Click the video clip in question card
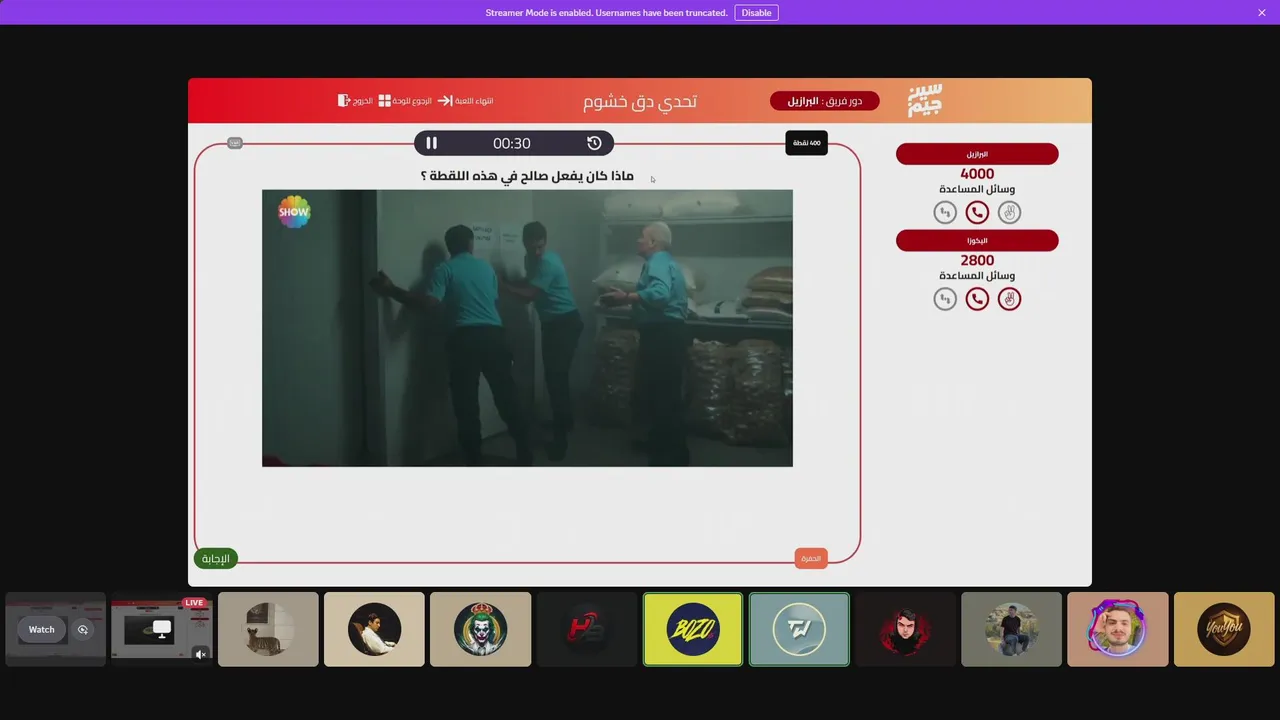This screenshot has width=1280, height=720. coord(527,328)
